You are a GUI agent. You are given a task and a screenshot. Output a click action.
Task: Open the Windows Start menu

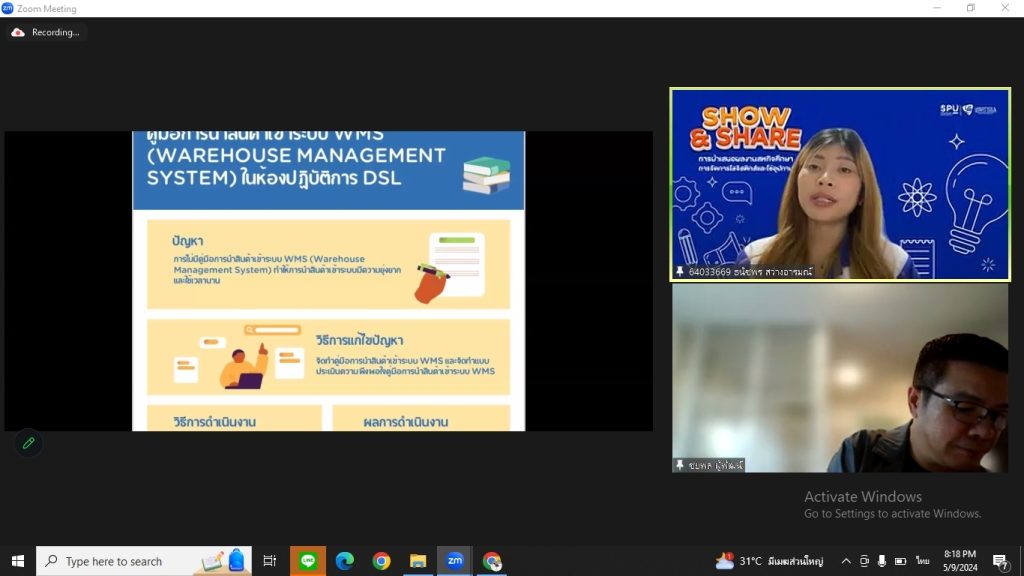[x=18, y=561]
